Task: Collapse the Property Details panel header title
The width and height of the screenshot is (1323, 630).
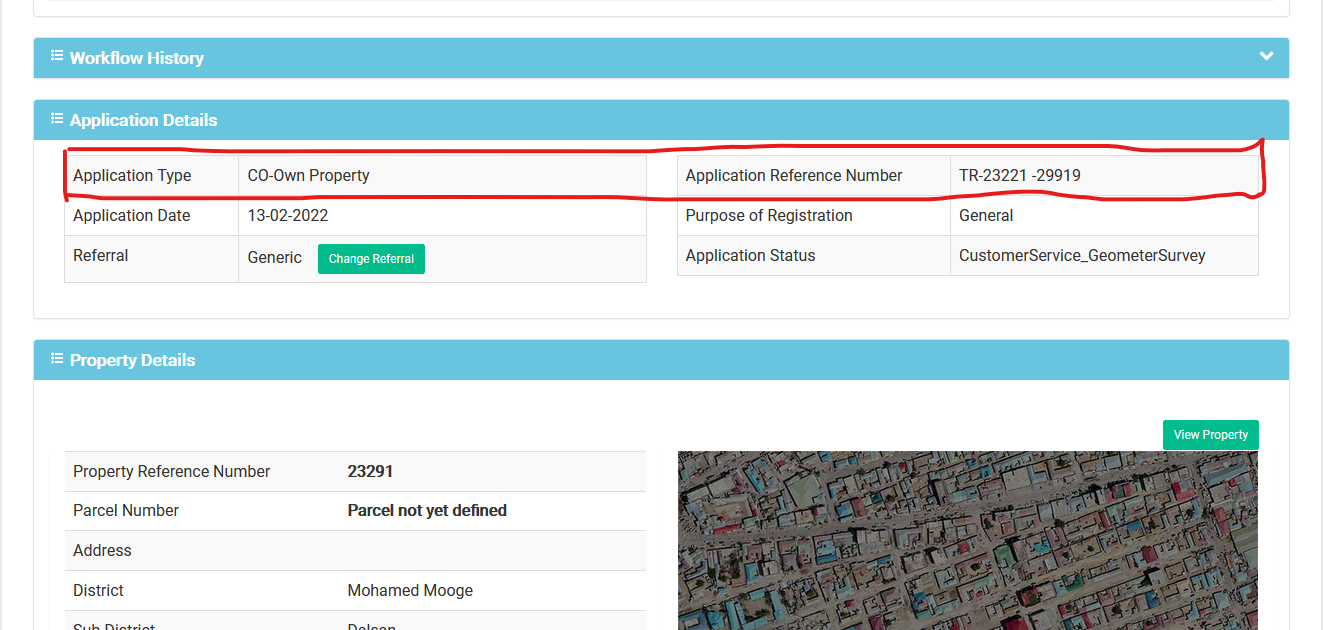Action: tap(132, 360)
